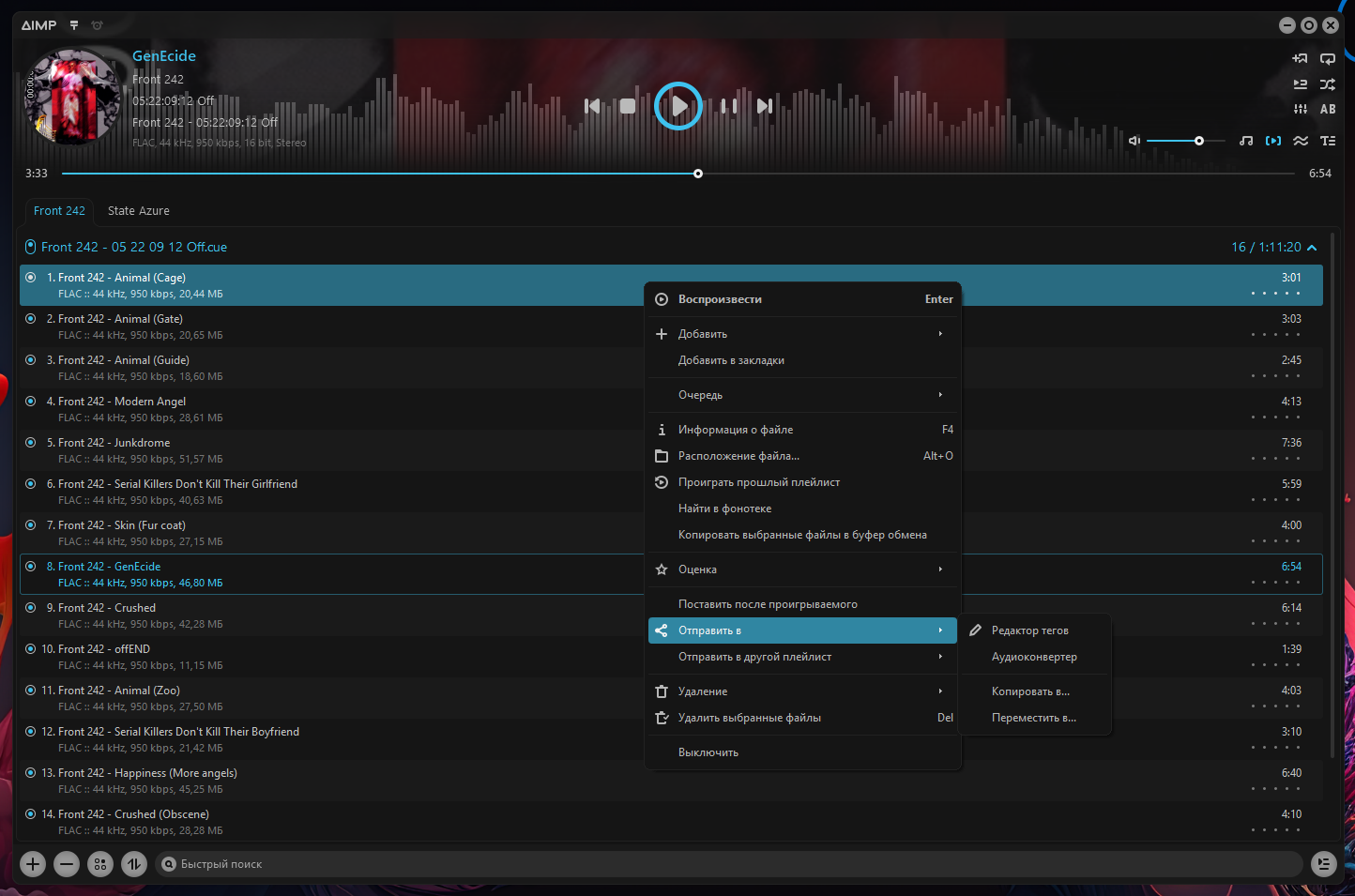Choose Воспроизвести in the context menu
The width and height of the screenshot is (1355, 896).
803,299
